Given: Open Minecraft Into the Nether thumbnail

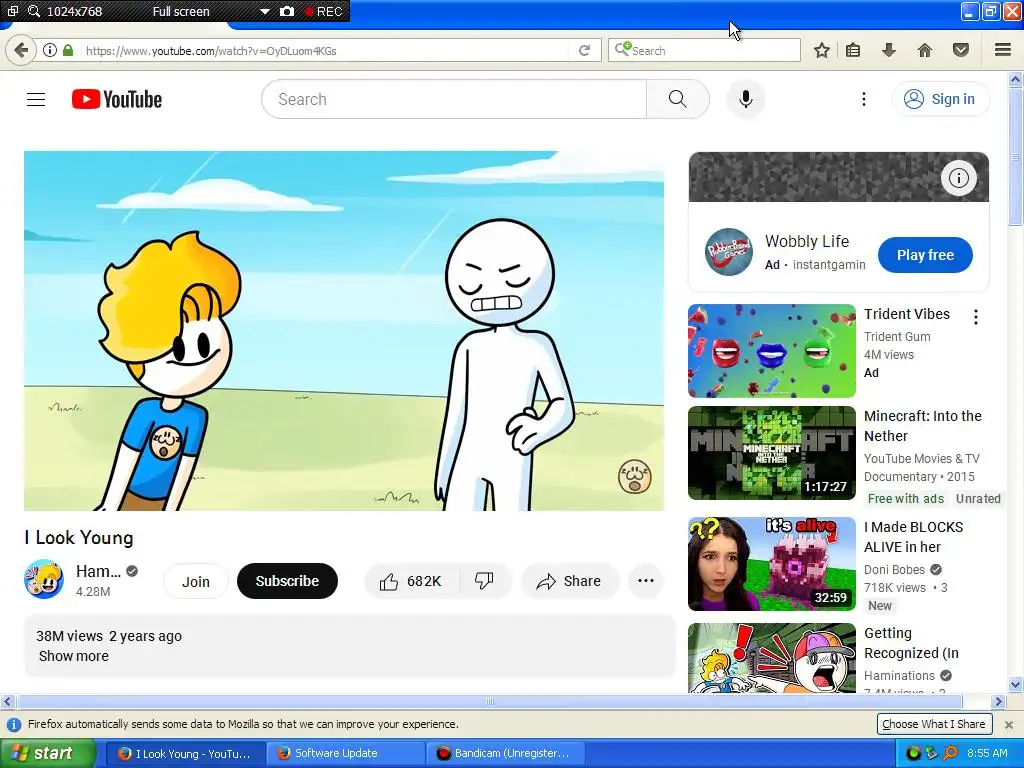Looking at the screenshot, I should pyautogui.click(x=772, y=453).
